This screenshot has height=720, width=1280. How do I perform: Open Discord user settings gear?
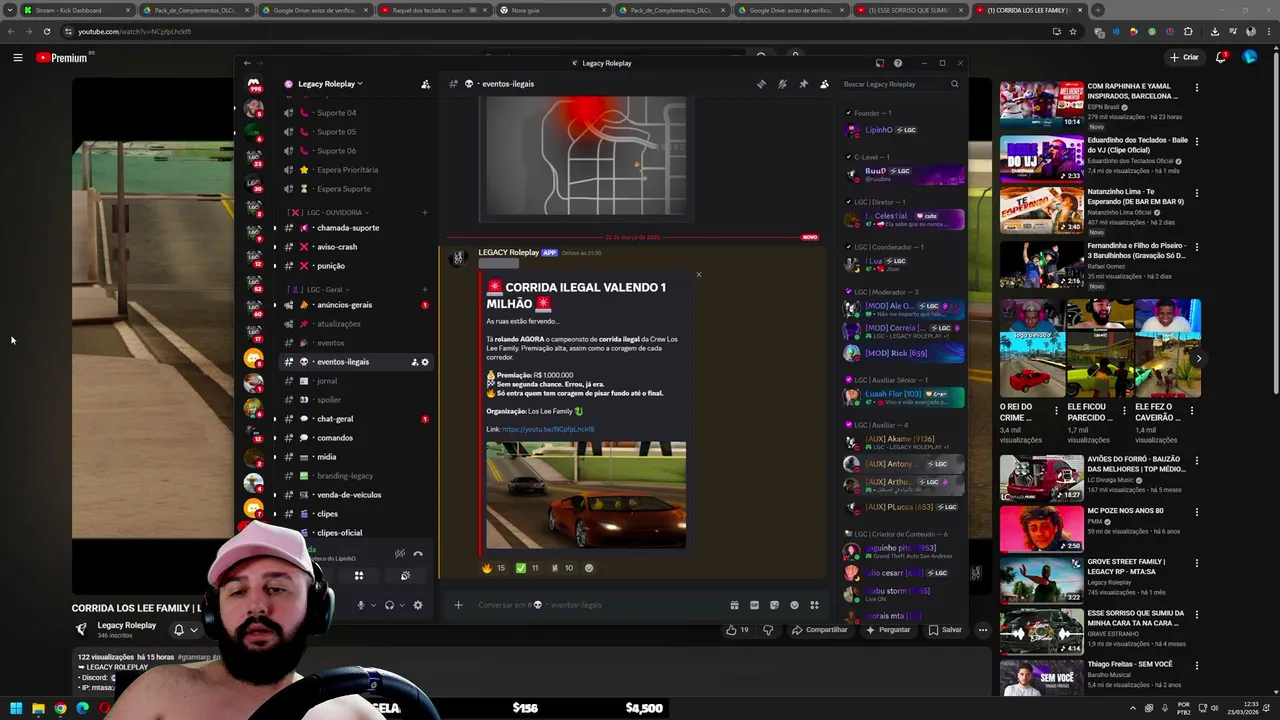[418, 605]
